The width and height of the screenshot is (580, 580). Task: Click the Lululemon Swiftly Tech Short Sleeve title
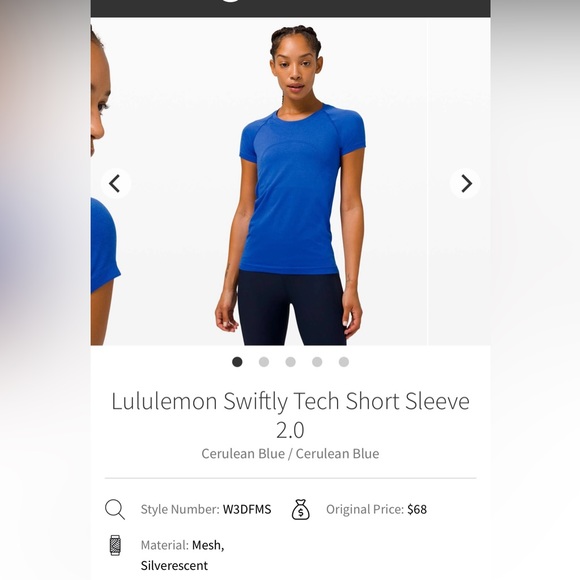coord(290,415)
